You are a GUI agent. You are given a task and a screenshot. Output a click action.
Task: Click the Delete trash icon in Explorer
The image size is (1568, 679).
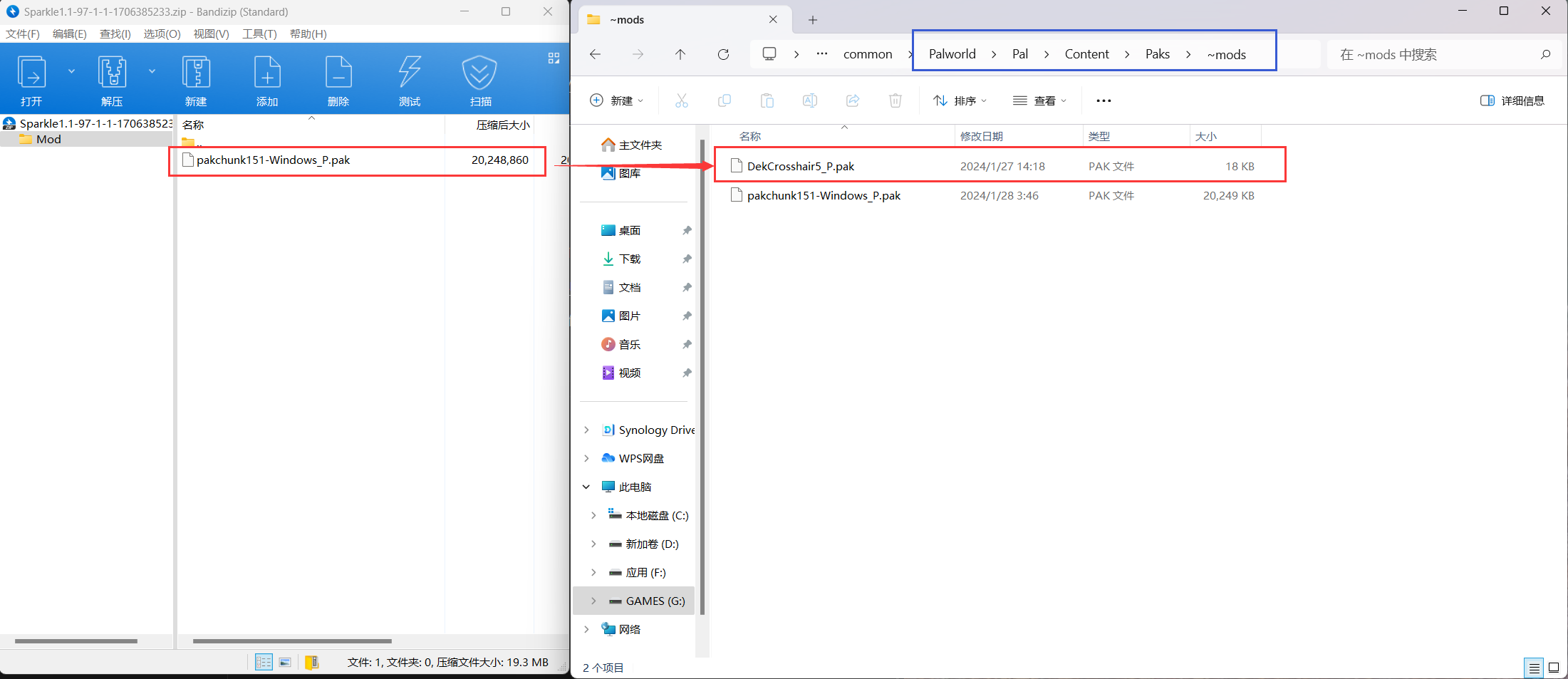coord(895,100)
